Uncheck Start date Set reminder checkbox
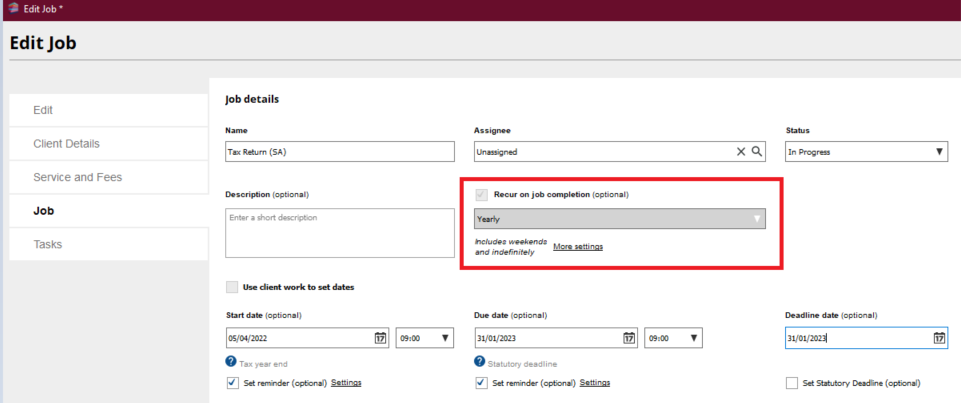Viewport: 961px width, 403px height. pos(232,383)
